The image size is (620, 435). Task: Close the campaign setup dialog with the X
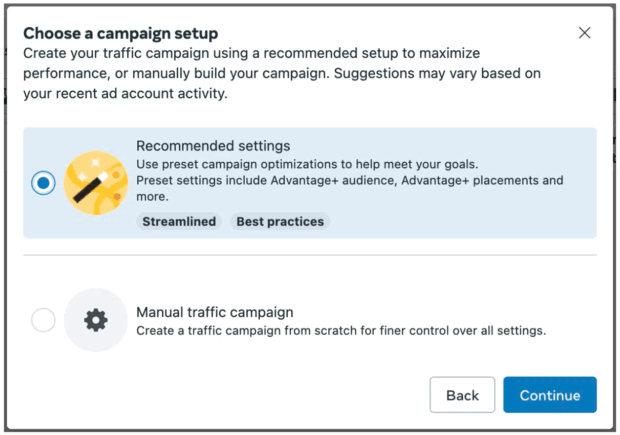coord(584,33)
